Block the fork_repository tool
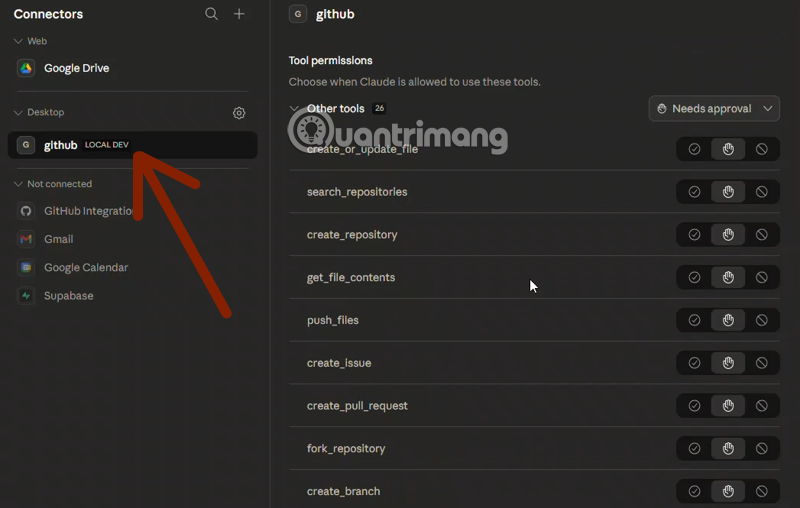 [x=762, y=449]
